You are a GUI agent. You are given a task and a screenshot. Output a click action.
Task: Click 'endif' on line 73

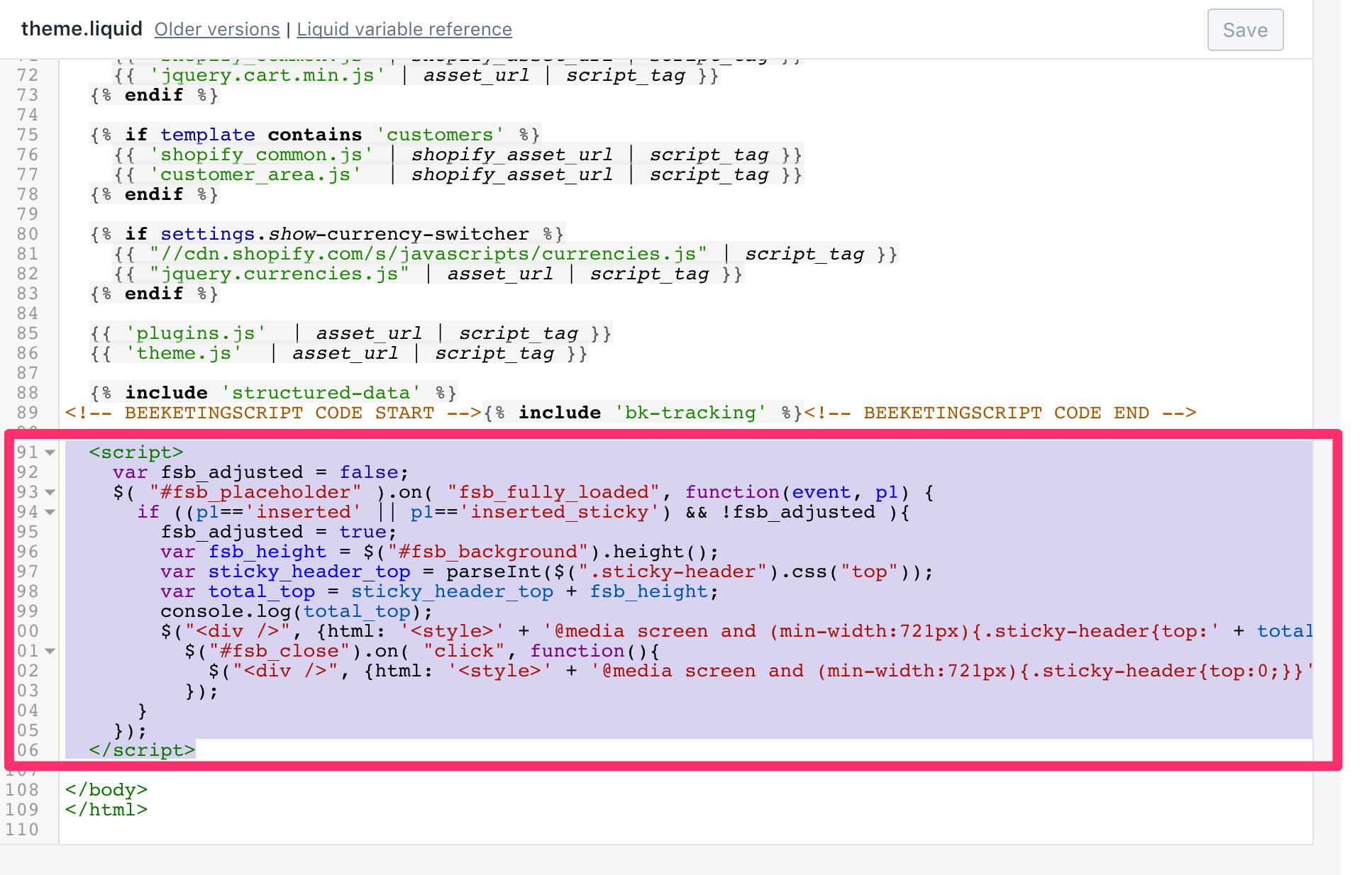154,95
